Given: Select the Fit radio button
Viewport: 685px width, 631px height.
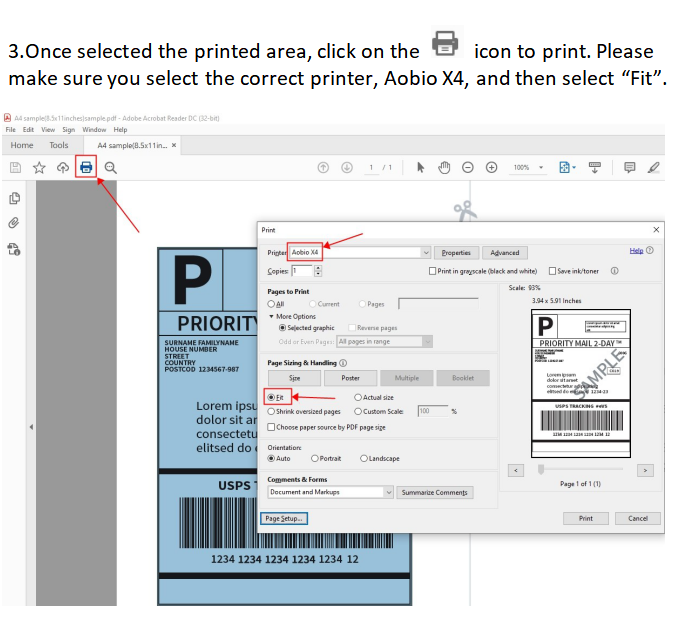Looking at the screenshot, I should [x=271, y=397].
